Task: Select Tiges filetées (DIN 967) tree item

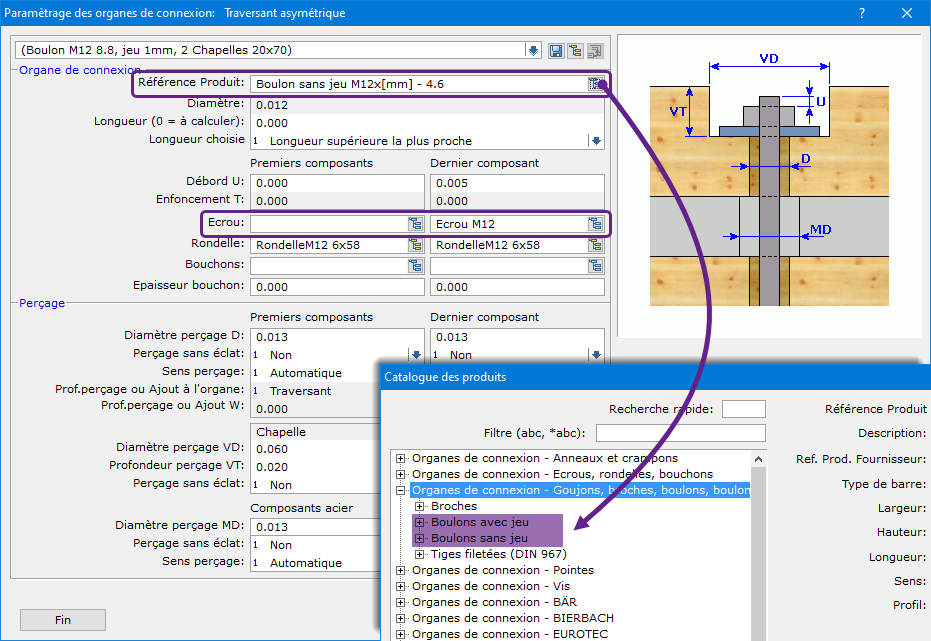Action: tap(500, 554)
